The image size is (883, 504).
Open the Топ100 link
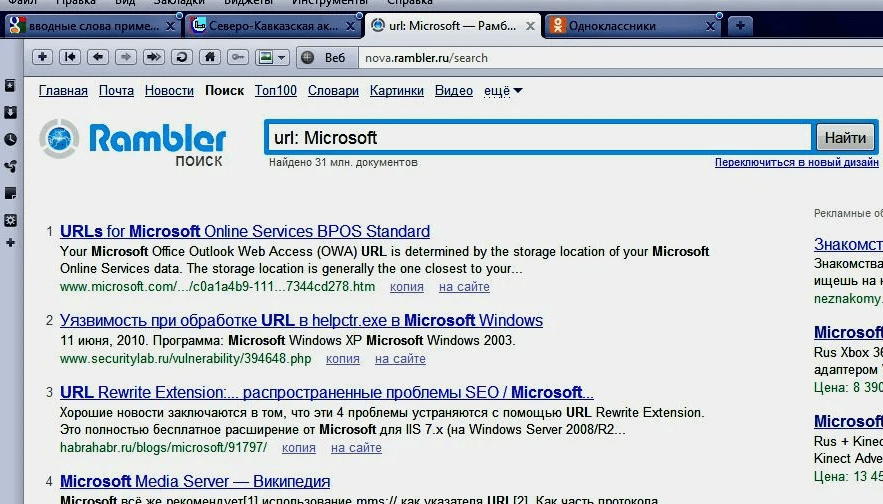click(275, 91)
